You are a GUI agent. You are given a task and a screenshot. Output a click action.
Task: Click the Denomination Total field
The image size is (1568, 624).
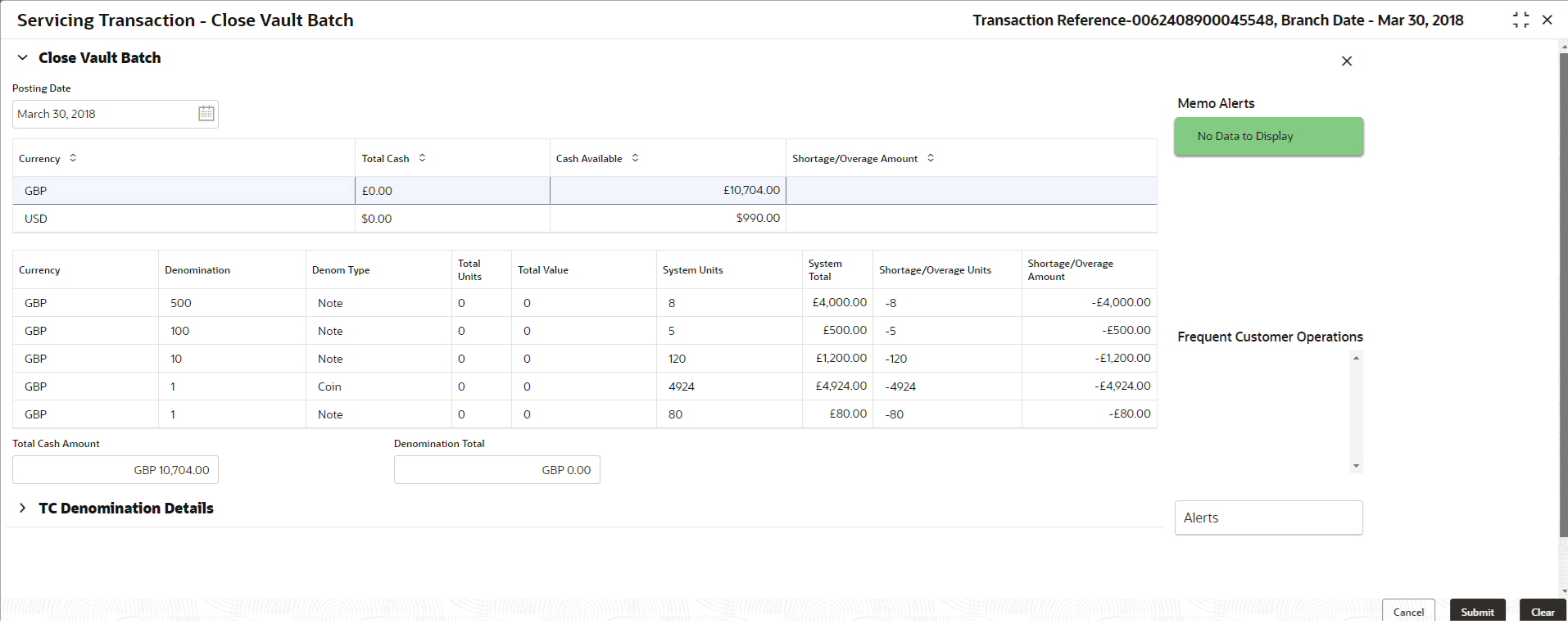[496, 470]
